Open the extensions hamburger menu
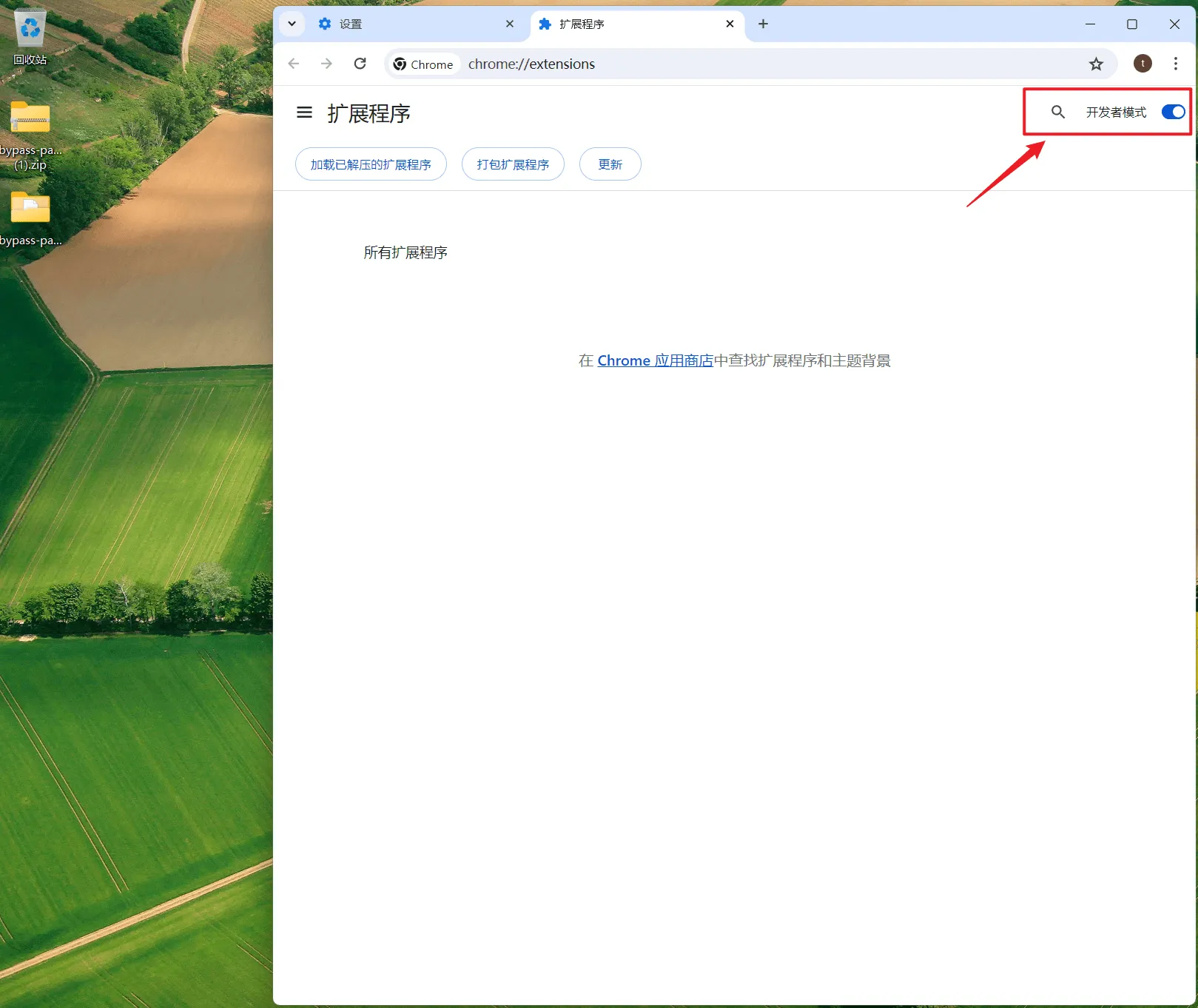This screenshot has height=1008, width=1198. (304, 112)
